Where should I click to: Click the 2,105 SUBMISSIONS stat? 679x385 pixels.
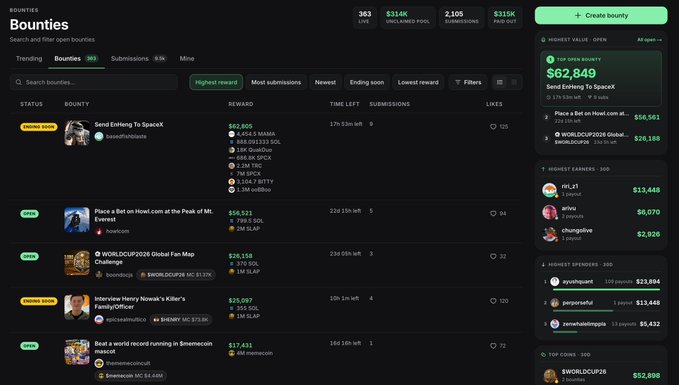tap(462, 17)
